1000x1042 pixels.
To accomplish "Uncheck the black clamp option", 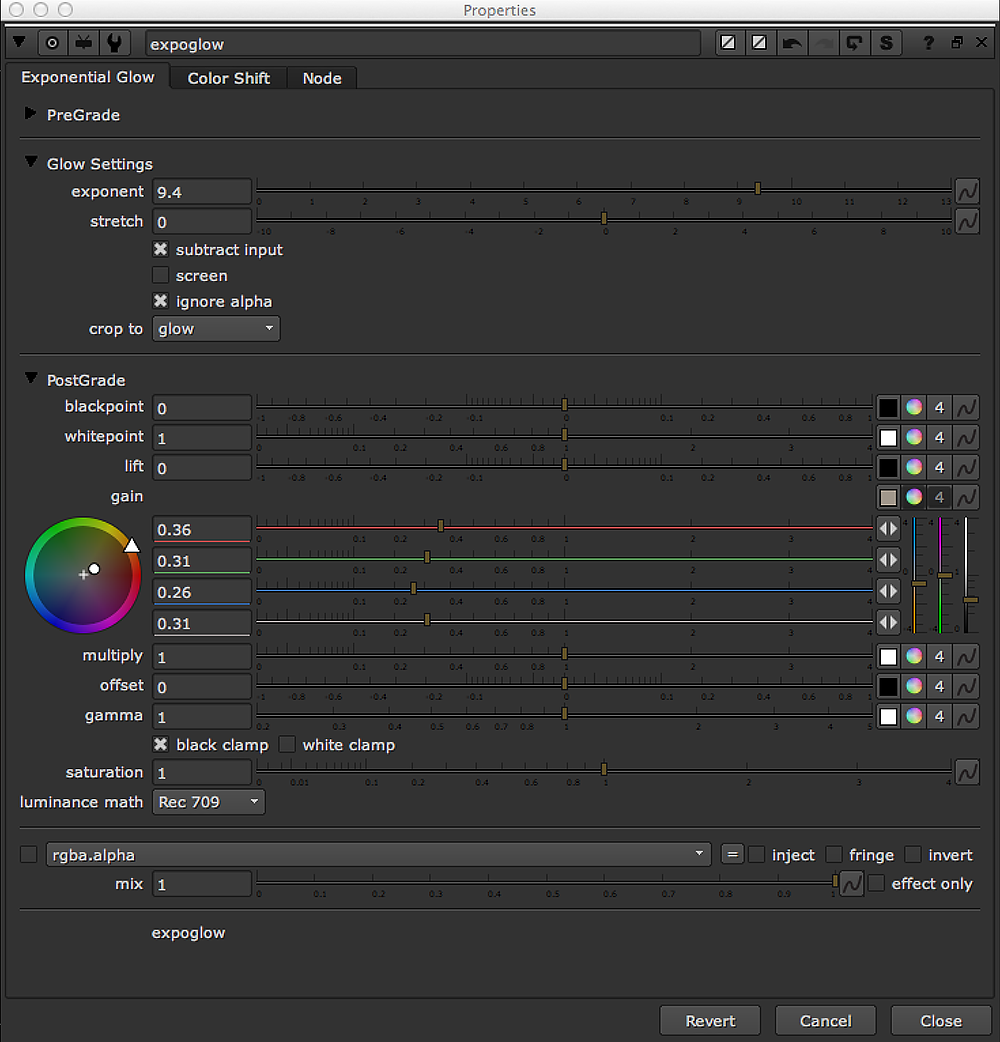I will point(160,744).
